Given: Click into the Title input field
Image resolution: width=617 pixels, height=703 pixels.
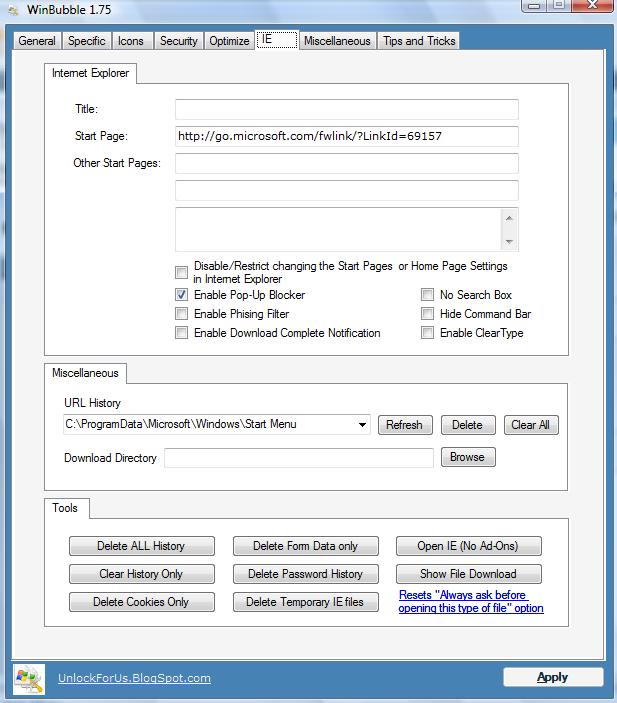Looking at the screenshot, I should pos(347,109).
